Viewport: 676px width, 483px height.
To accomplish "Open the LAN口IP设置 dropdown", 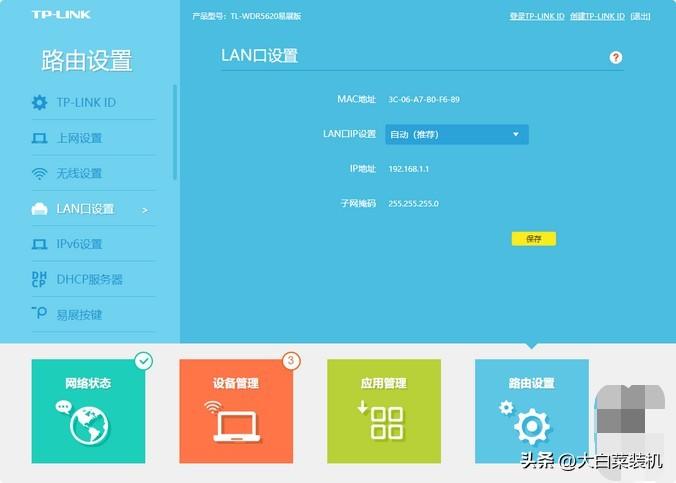I will pos(456,134).
